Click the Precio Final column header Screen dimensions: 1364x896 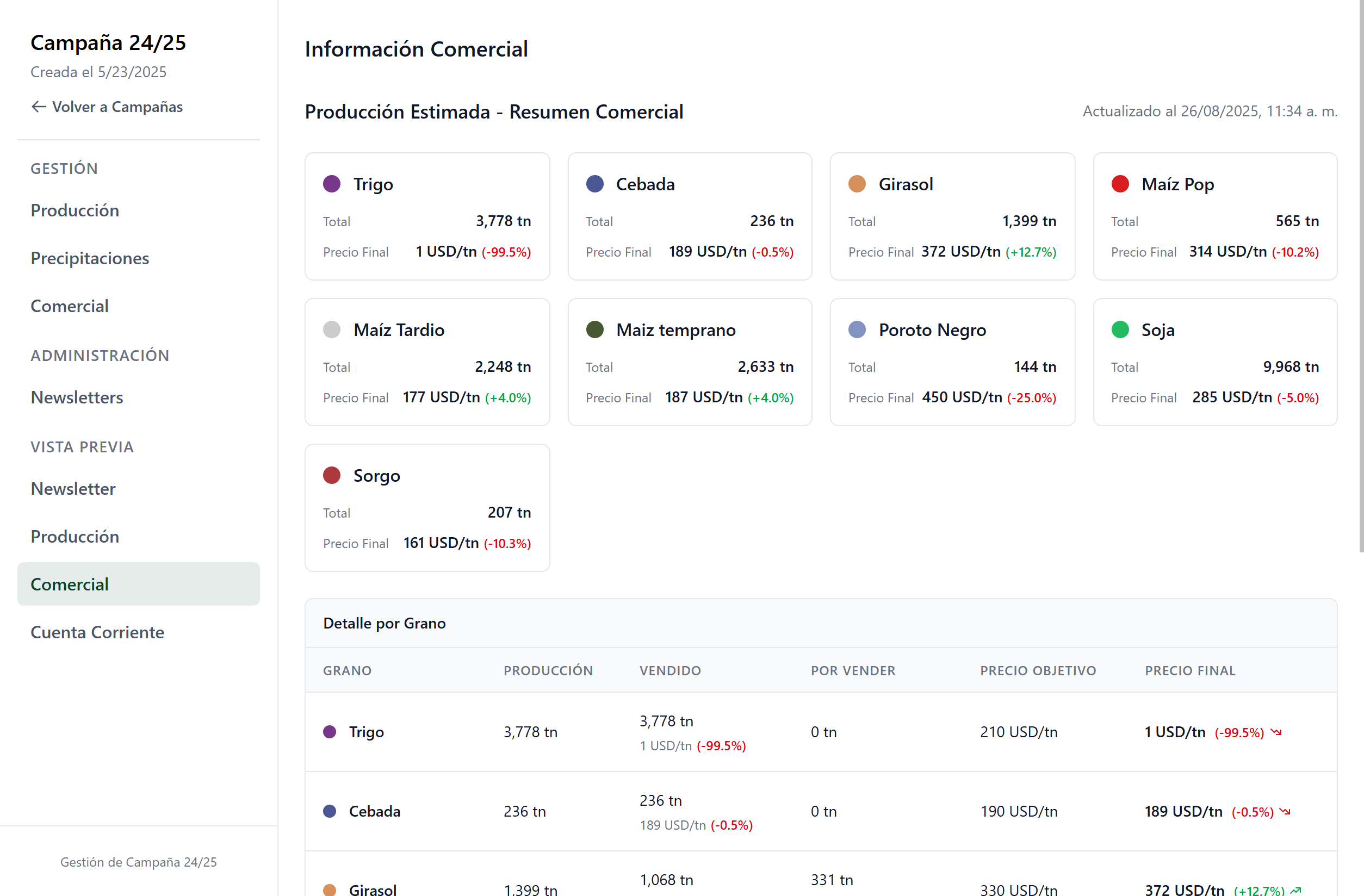point(1190,670)
